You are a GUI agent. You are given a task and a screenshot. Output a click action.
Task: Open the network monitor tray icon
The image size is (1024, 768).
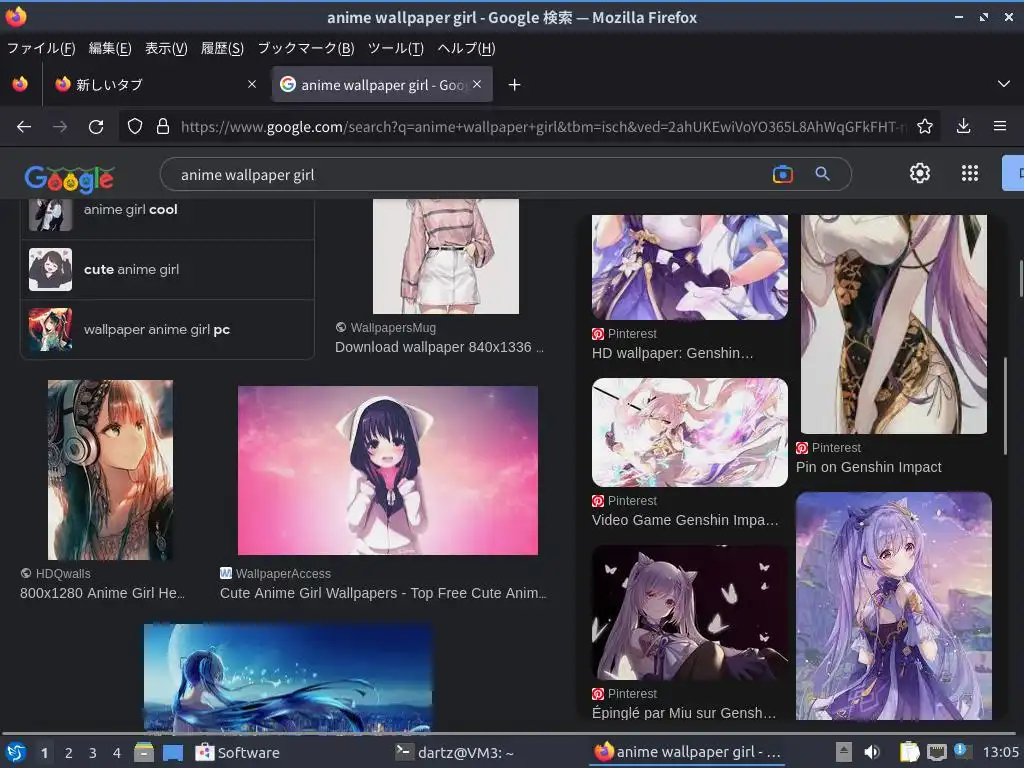(x=936, y=752)
